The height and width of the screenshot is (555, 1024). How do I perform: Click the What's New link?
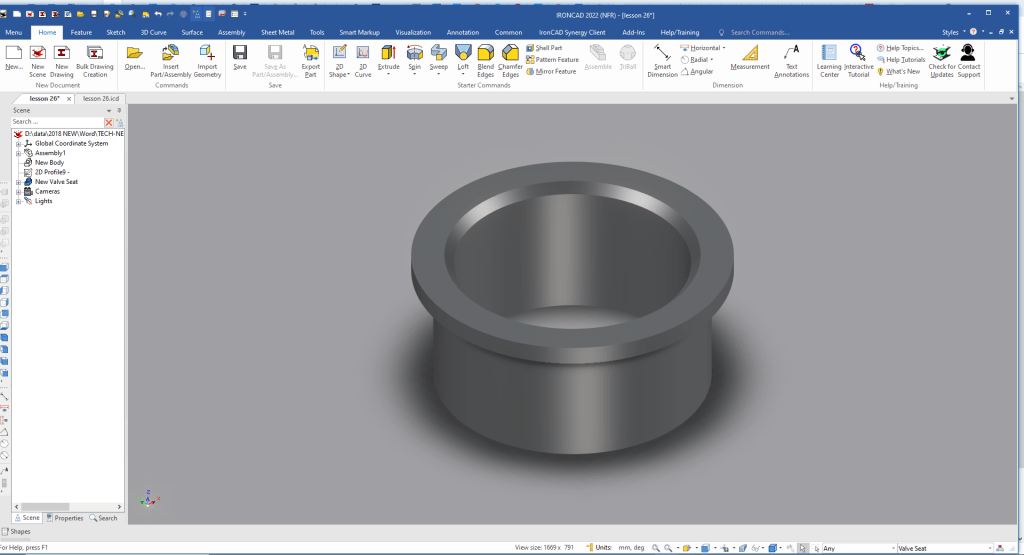coord(902,72)
